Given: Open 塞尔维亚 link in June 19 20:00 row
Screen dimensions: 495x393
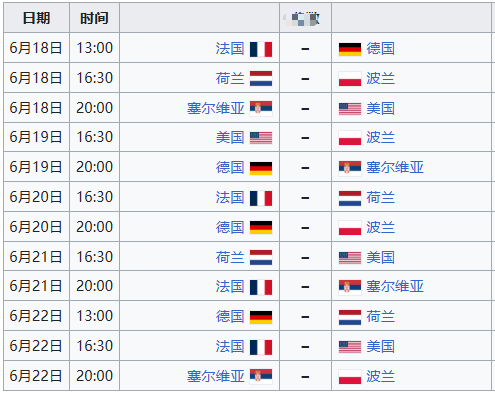Looking at the screenshot, I should (395, 167).
